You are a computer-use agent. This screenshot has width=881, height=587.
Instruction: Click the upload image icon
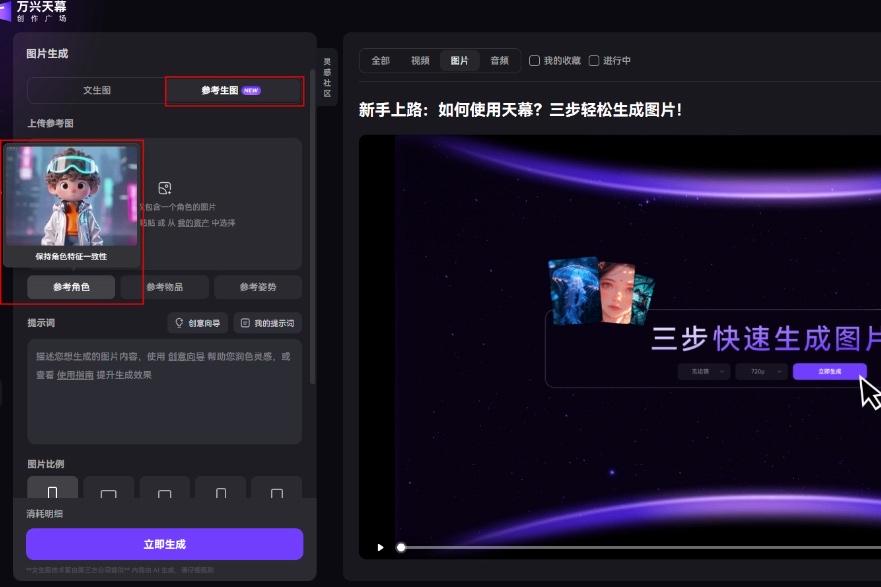tap(165, 188)
